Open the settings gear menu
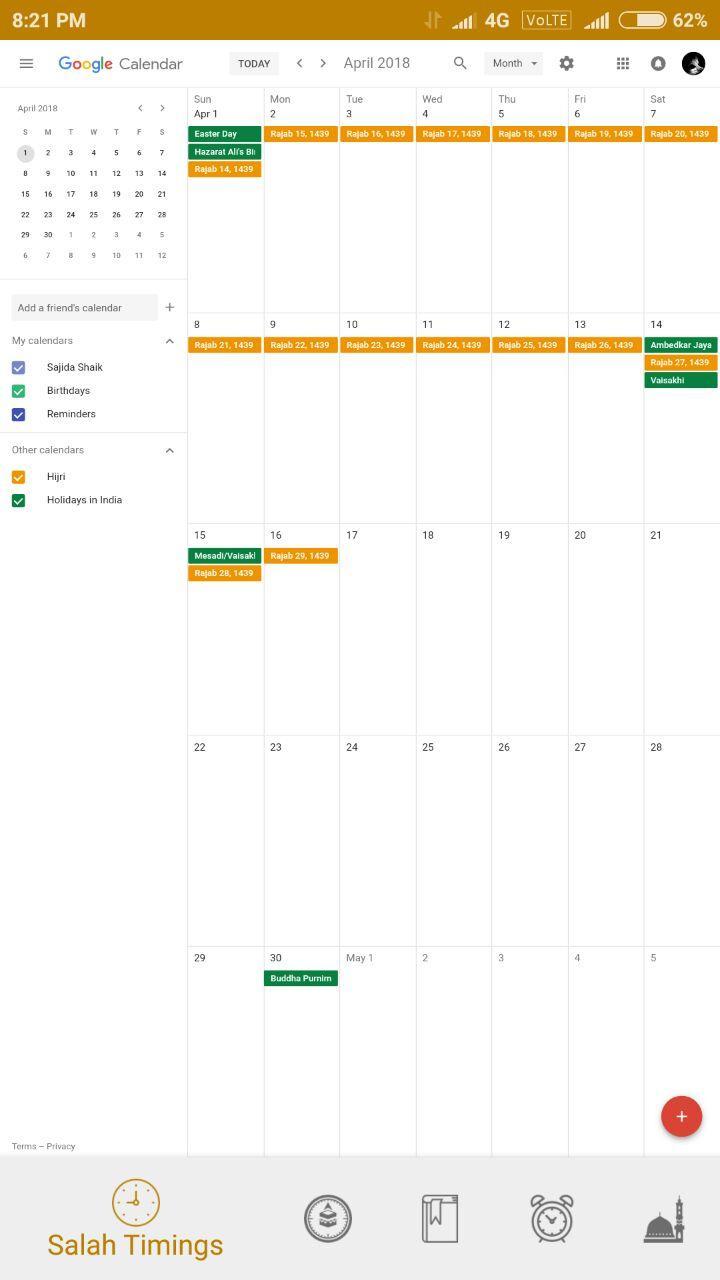 (567, 63)
